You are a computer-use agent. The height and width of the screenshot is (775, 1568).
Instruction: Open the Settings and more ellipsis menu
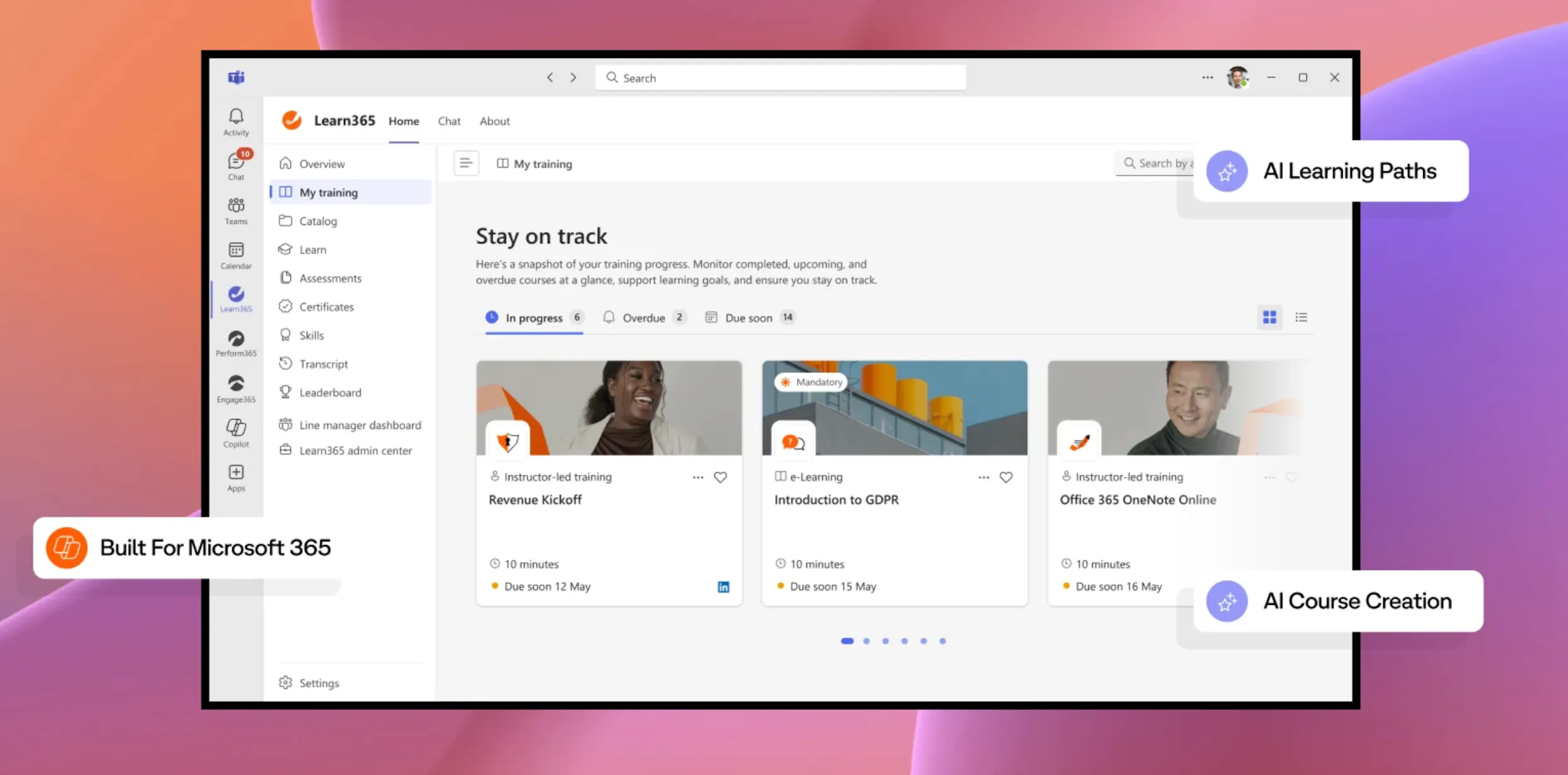coord(1207,77)
